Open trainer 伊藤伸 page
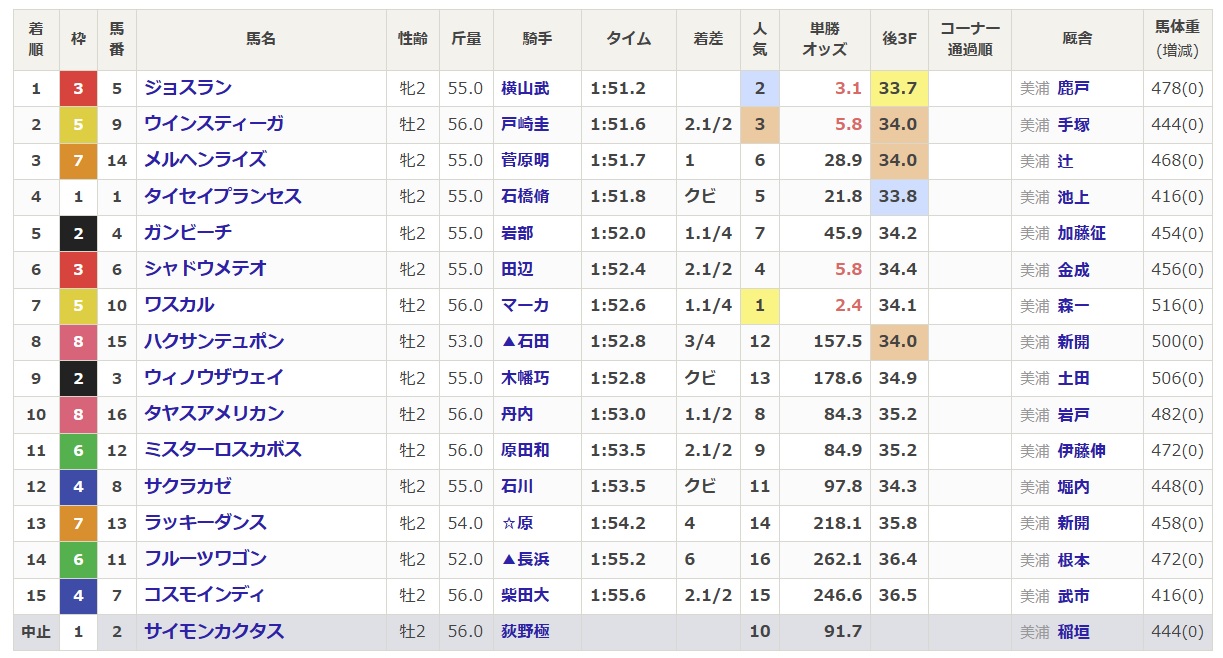Viewport: 1223px width, 658px height. pyautogui.click(x=1081, y=450)
